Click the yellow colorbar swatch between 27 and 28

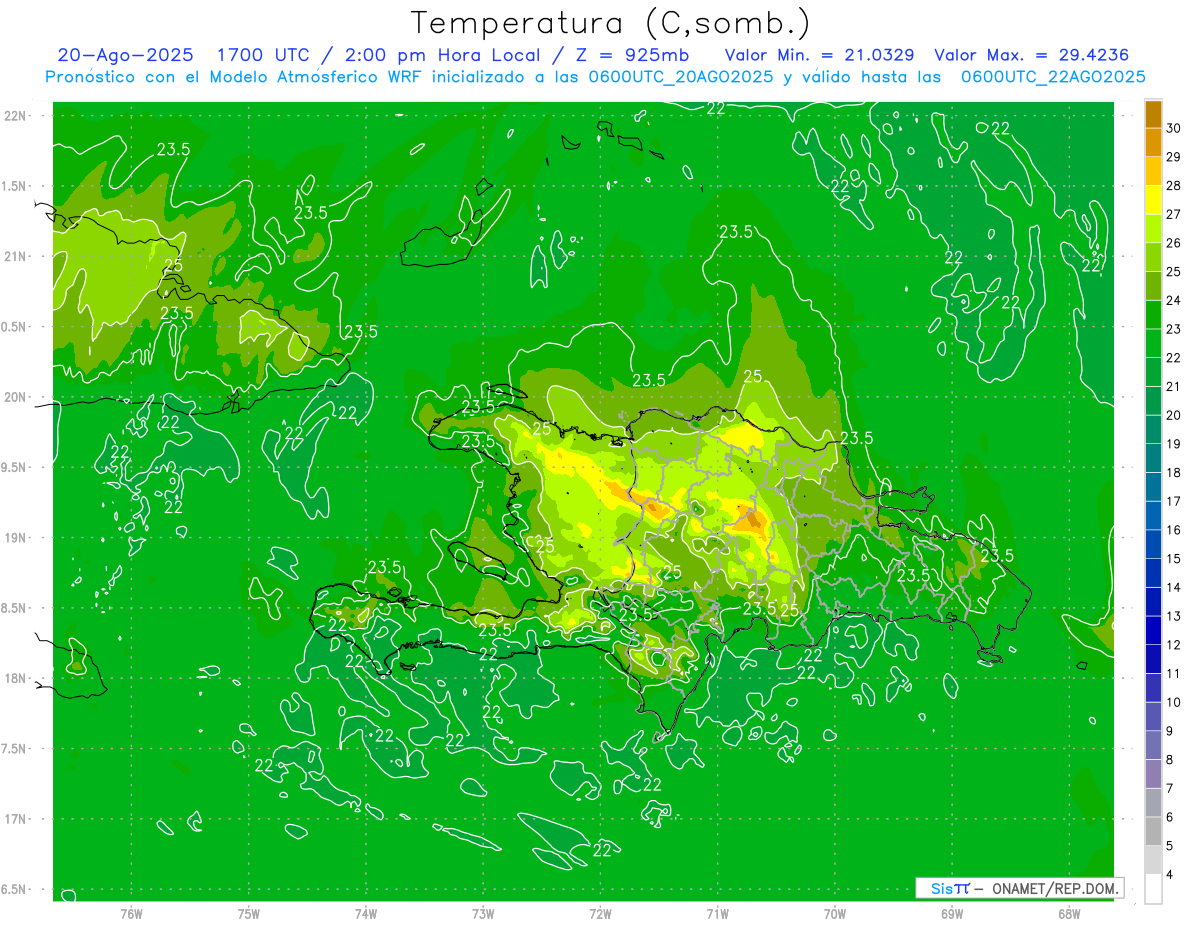pyautogui.click(x=1154, y=199)
